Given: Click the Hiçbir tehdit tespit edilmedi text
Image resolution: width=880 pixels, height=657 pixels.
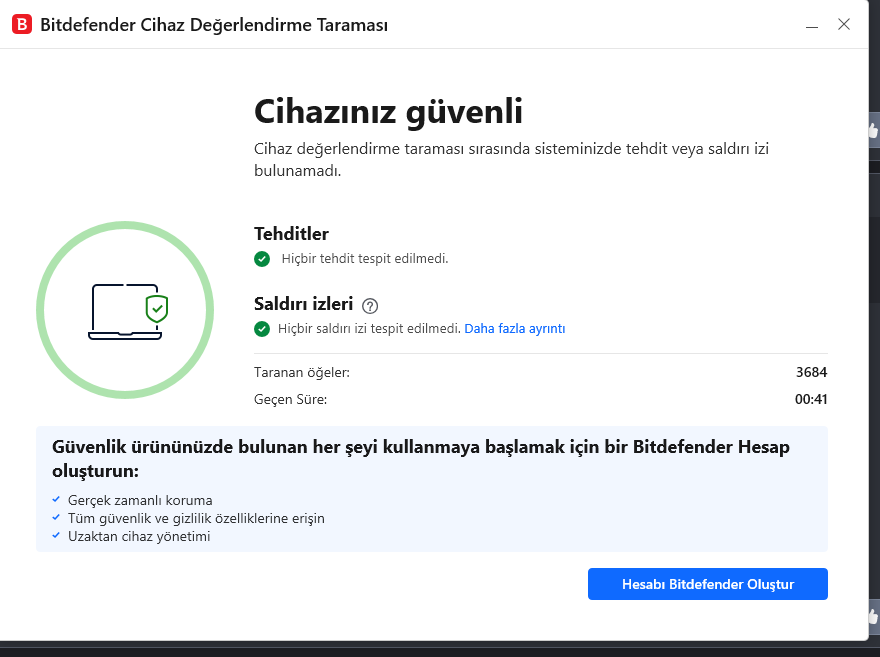Looking at the screenshot, I should (x=365, y=259).
